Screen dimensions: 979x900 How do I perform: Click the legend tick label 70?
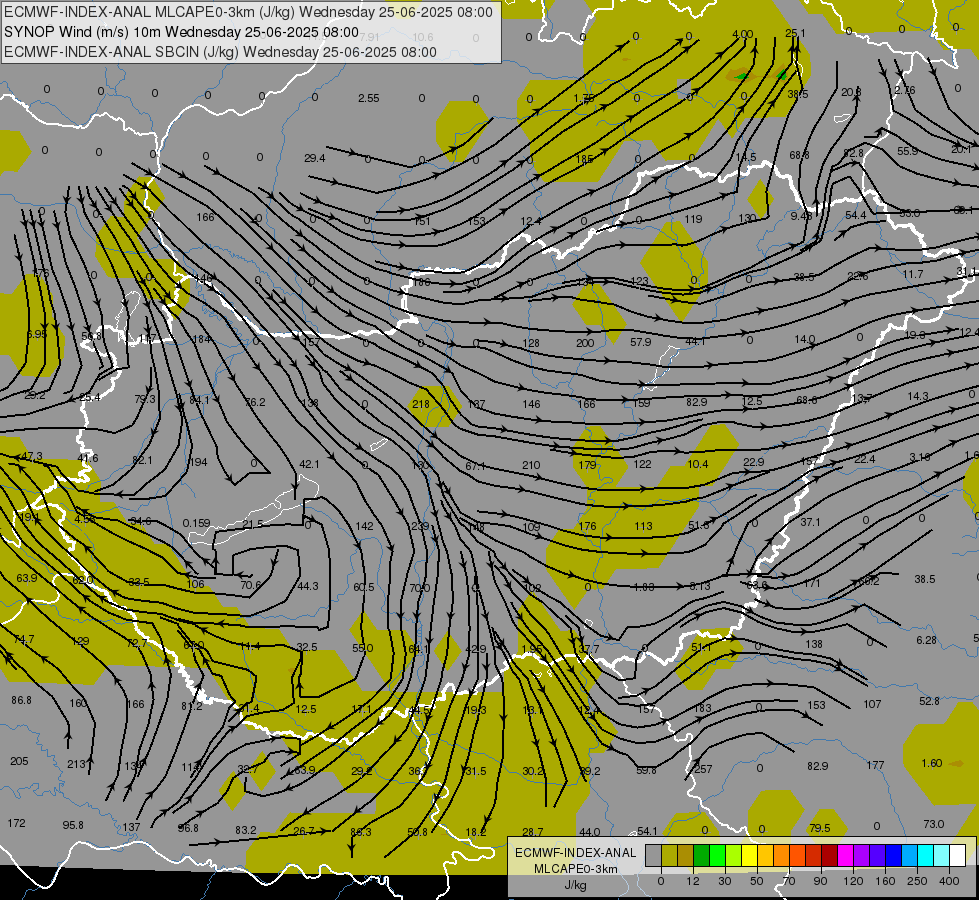789,881
